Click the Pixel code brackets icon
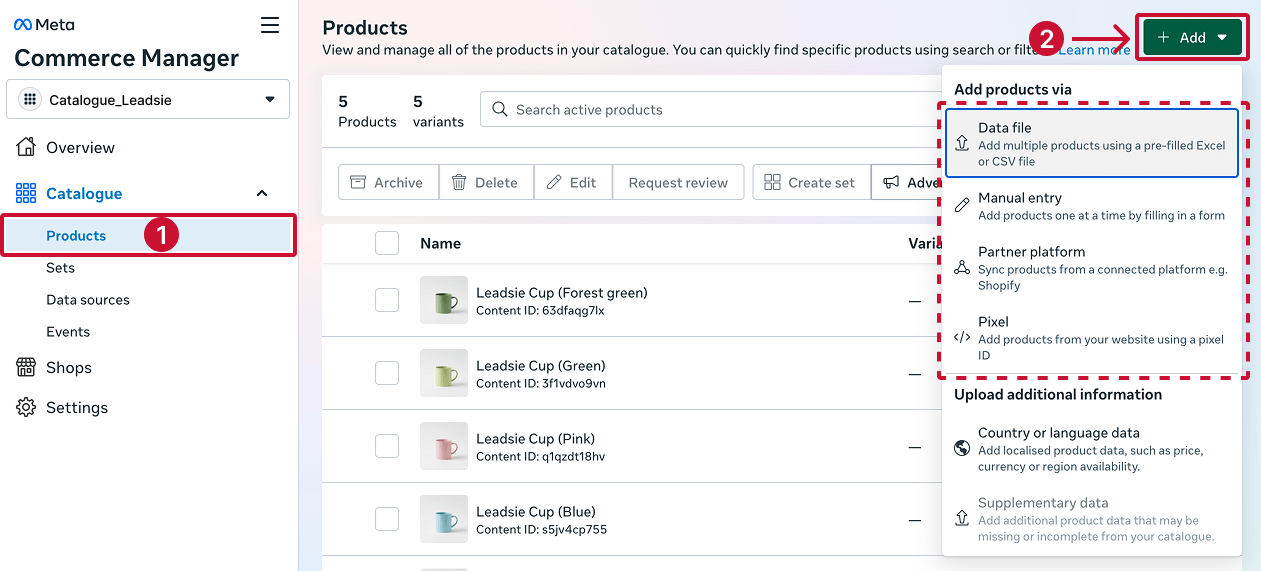This screenshot has width=1261, height=571. pyautogui.click(x=962, y=337)
